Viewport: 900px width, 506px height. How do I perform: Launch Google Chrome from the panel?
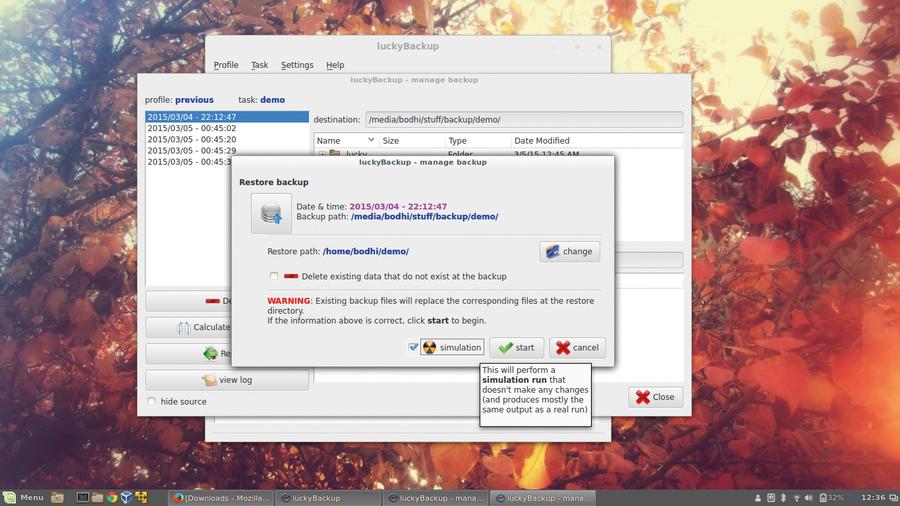click(x=112, y=497)
